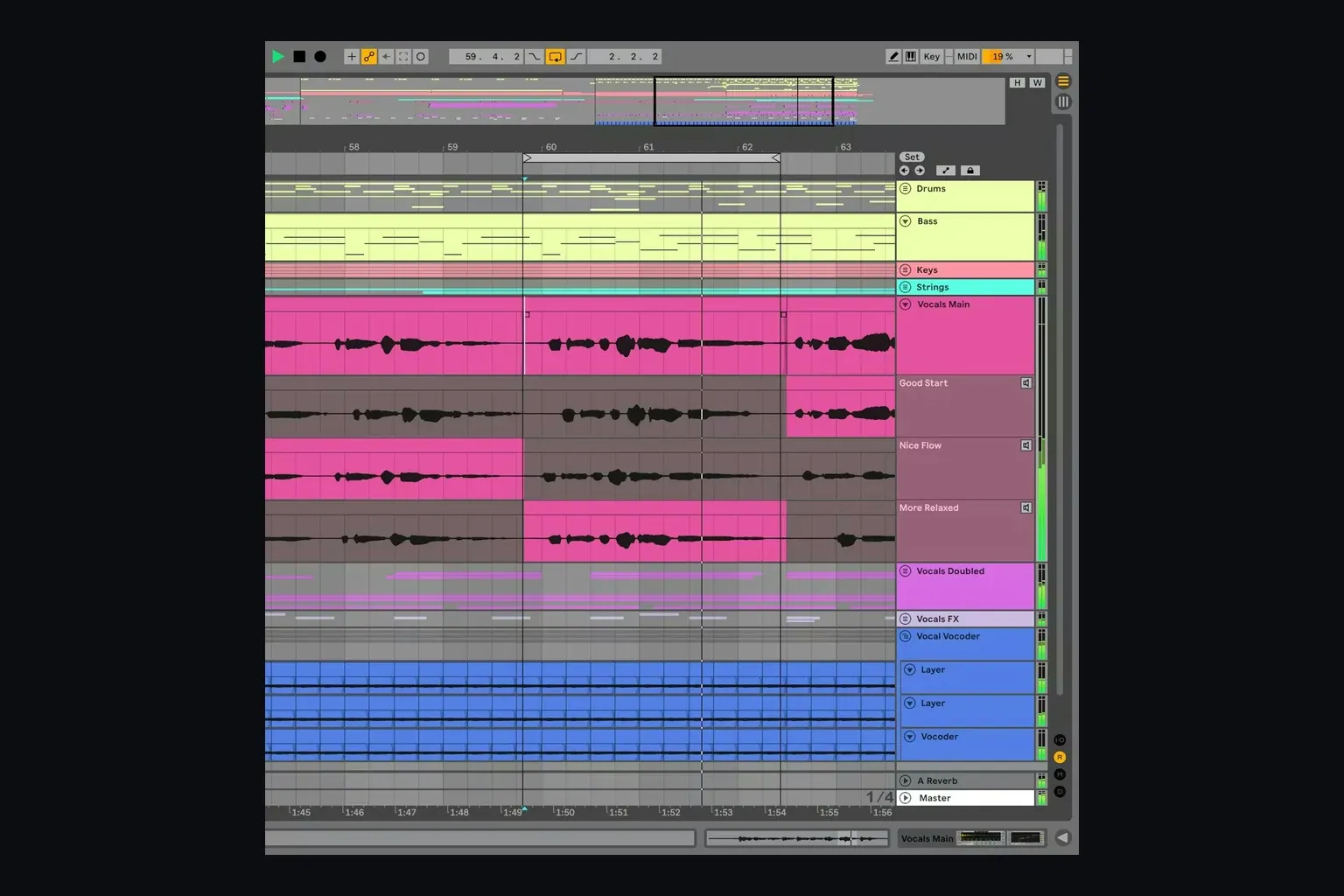
Task: Hide Detail View triangle button
Action: coord(1062,837)
